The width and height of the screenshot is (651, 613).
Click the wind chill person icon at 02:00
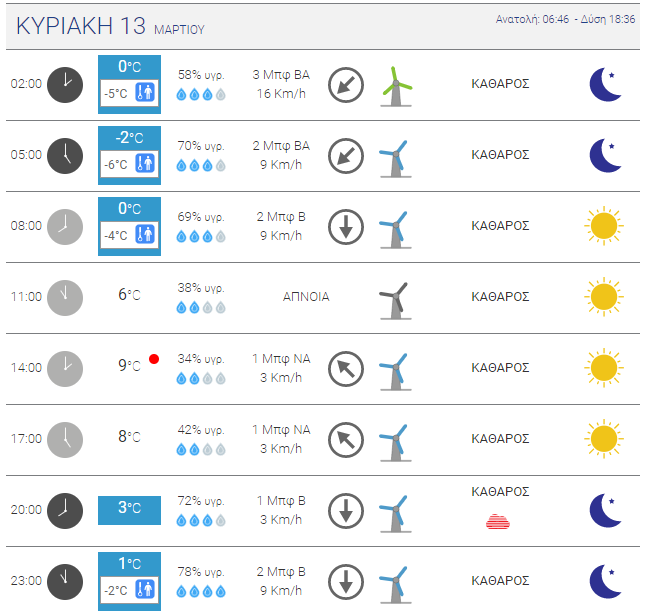tap(145, 92)
